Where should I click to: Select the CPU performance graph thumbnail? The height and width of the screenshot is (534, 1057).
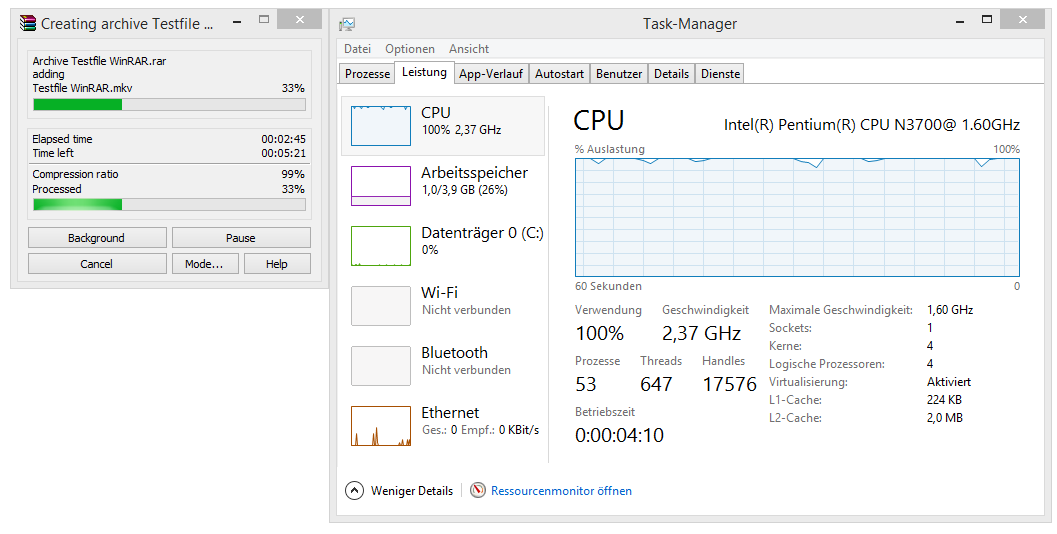coord(381,125)
